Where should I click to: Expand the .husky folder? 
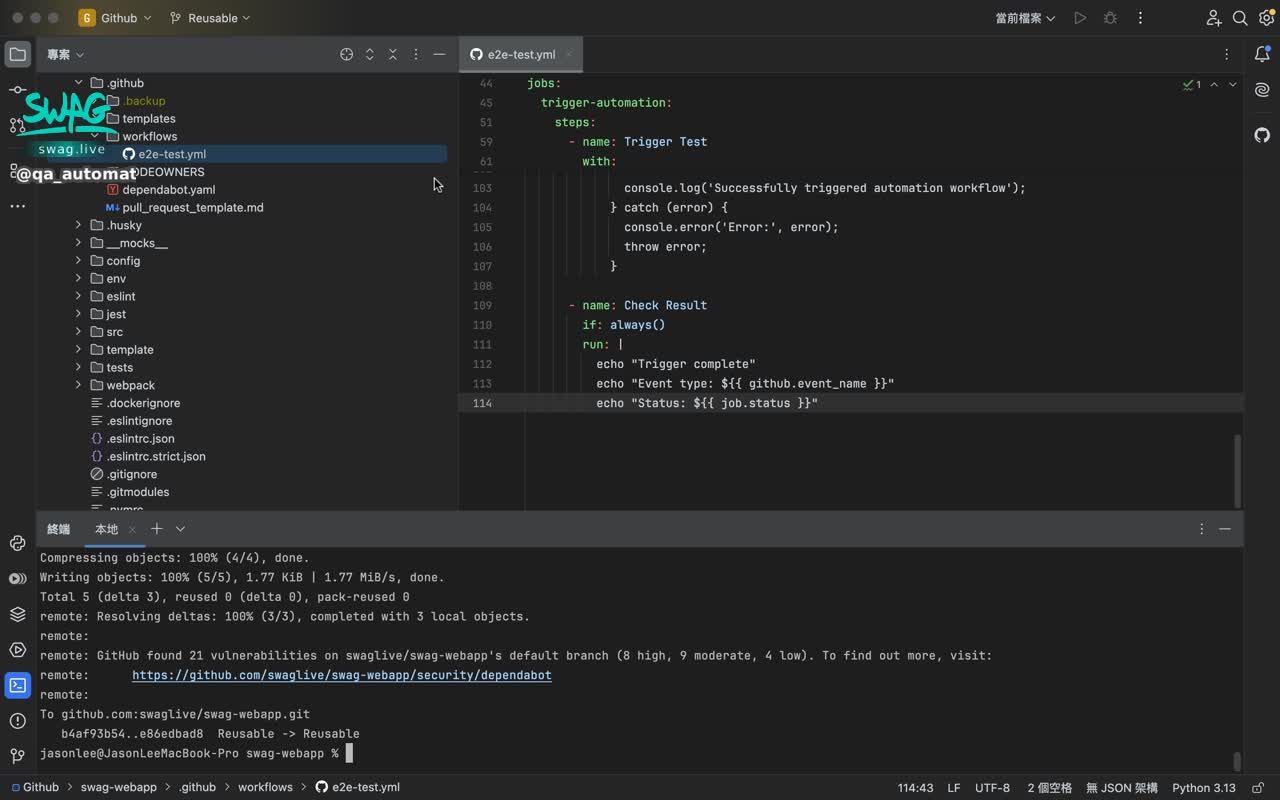78,225
